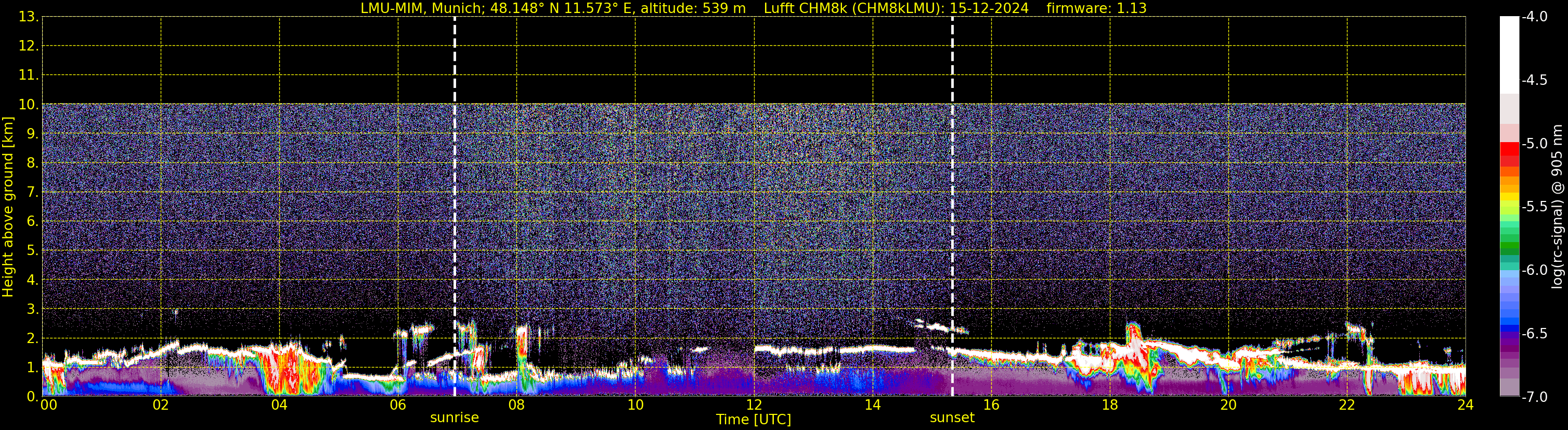Click the '4.' height tick label
The image size is (1568, 430).
33,280
